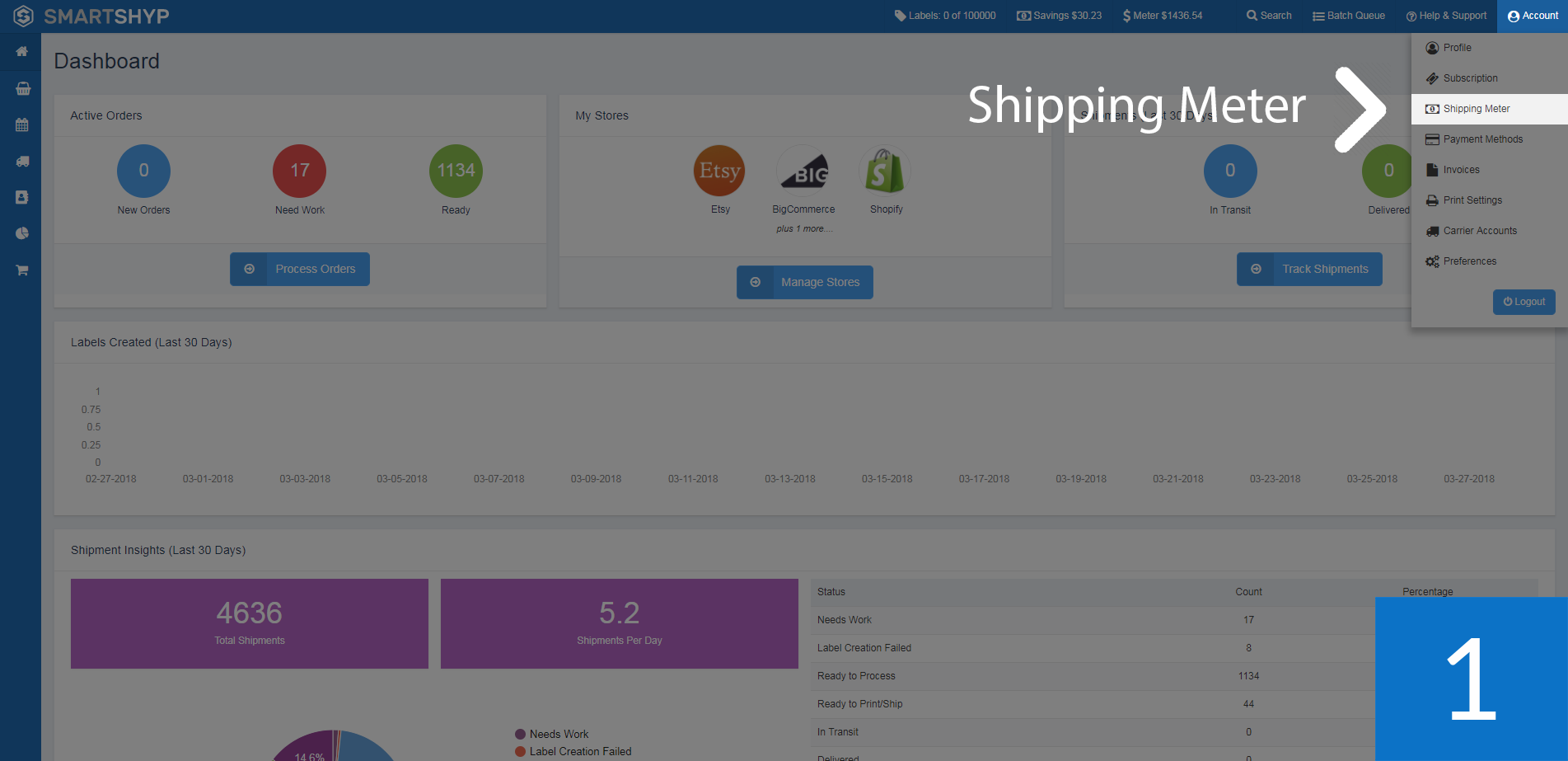Viewport: 1568px width, 761px height.
Task: Click the Labels: 0 of 100000 indicator
Action: click(945, 16)
